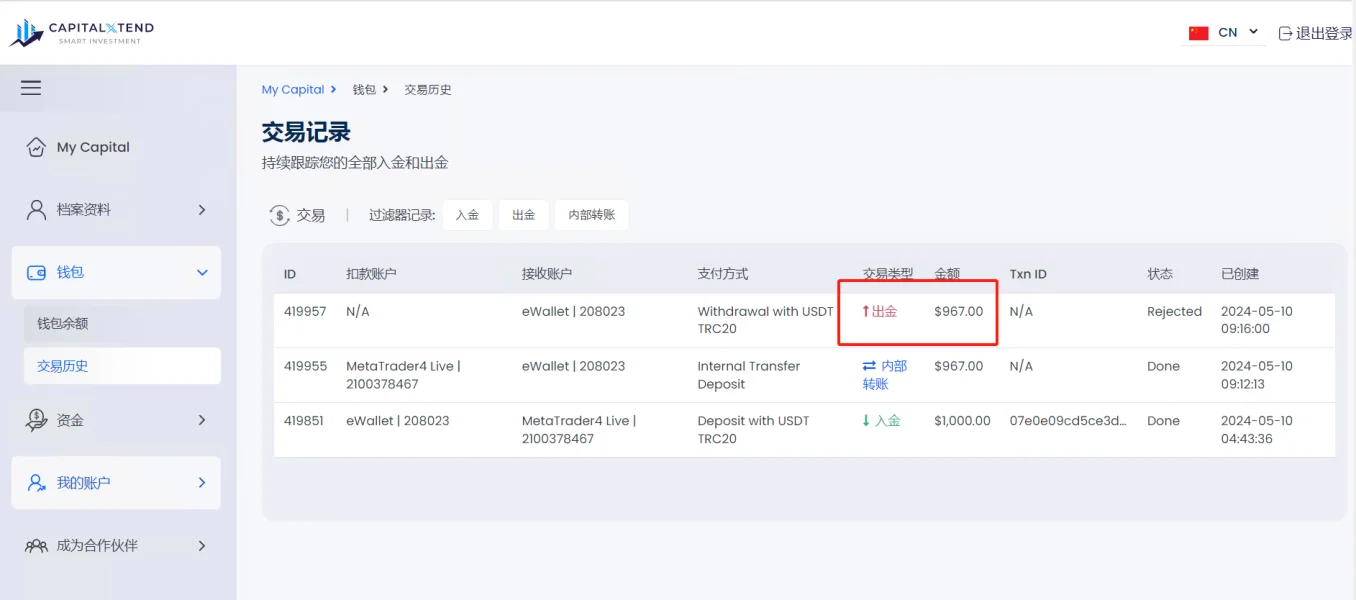This screenshot has width=1356, height=600.
Task: Click the funds money-bag icon
Action: (x=36, y=420)
